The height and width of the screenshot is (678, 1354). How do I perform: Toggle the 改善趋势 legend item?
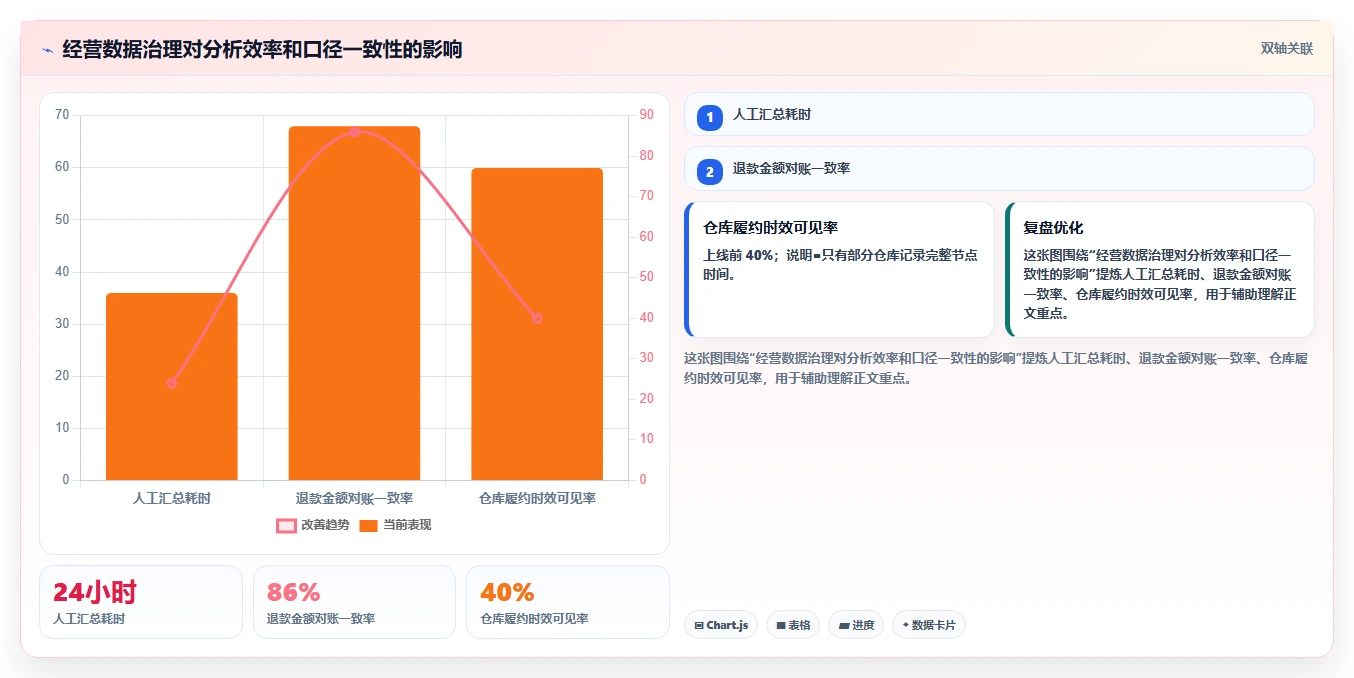point(313,525)
